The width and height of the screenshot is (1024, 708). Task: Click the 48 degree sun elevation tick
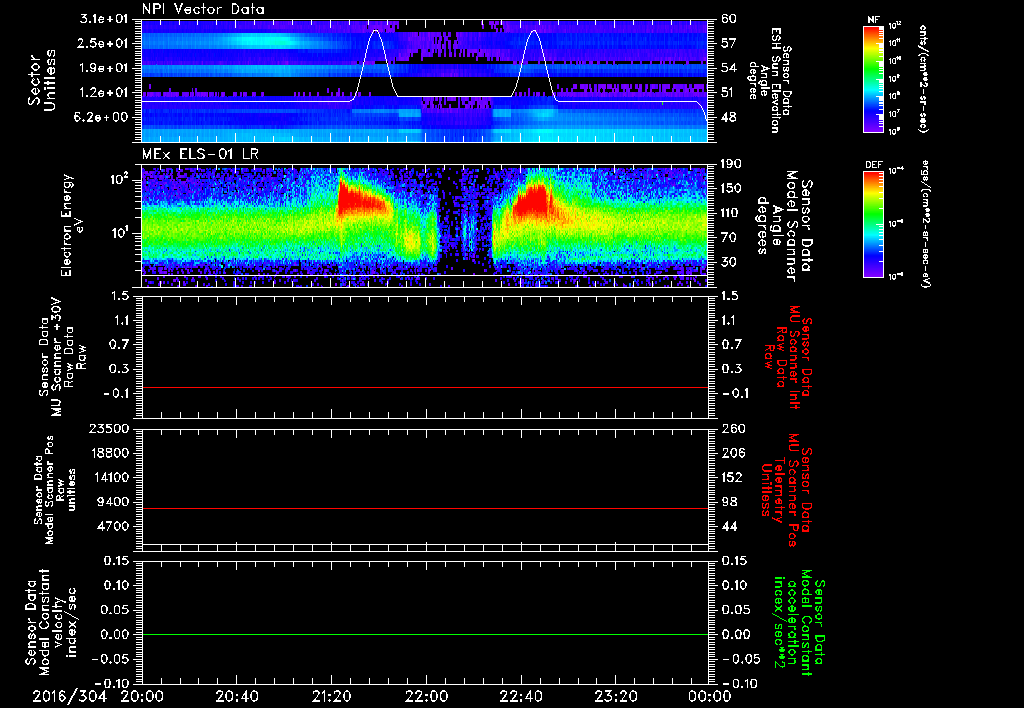729,117
